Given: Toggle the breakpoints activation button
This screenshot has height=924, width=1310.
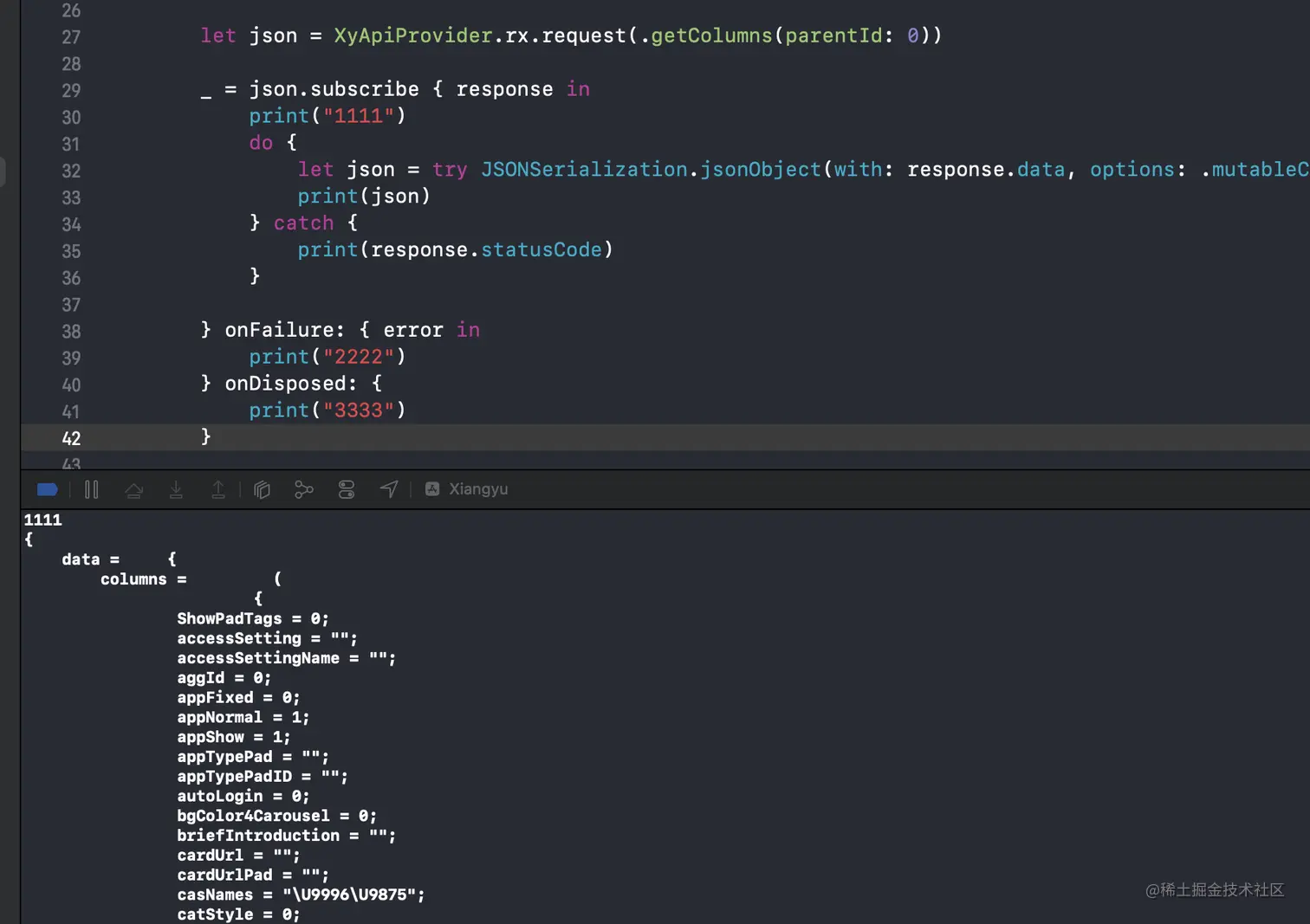Looking at the screenshot, I should pyautogui.click(x=48, y=490).
